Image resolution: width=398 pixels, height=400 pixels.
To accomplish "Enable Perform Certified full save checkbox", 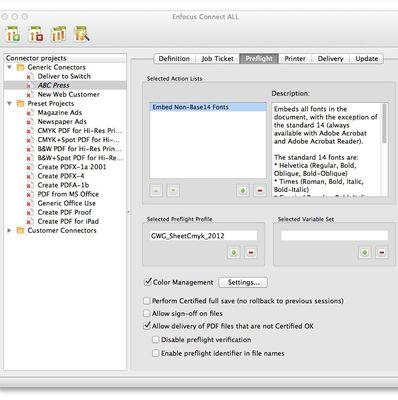I will pos(146,301).
